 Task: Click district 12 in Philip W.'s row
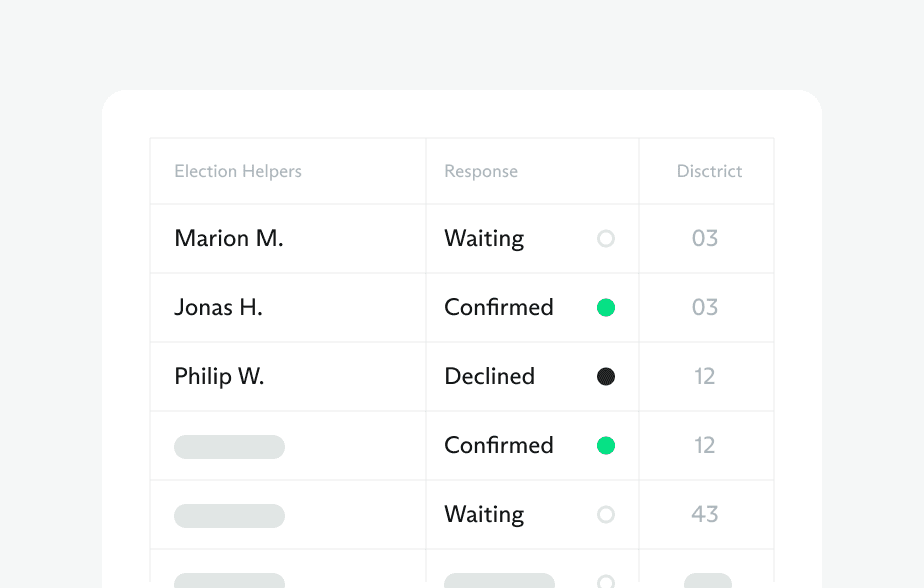[705, 377]
